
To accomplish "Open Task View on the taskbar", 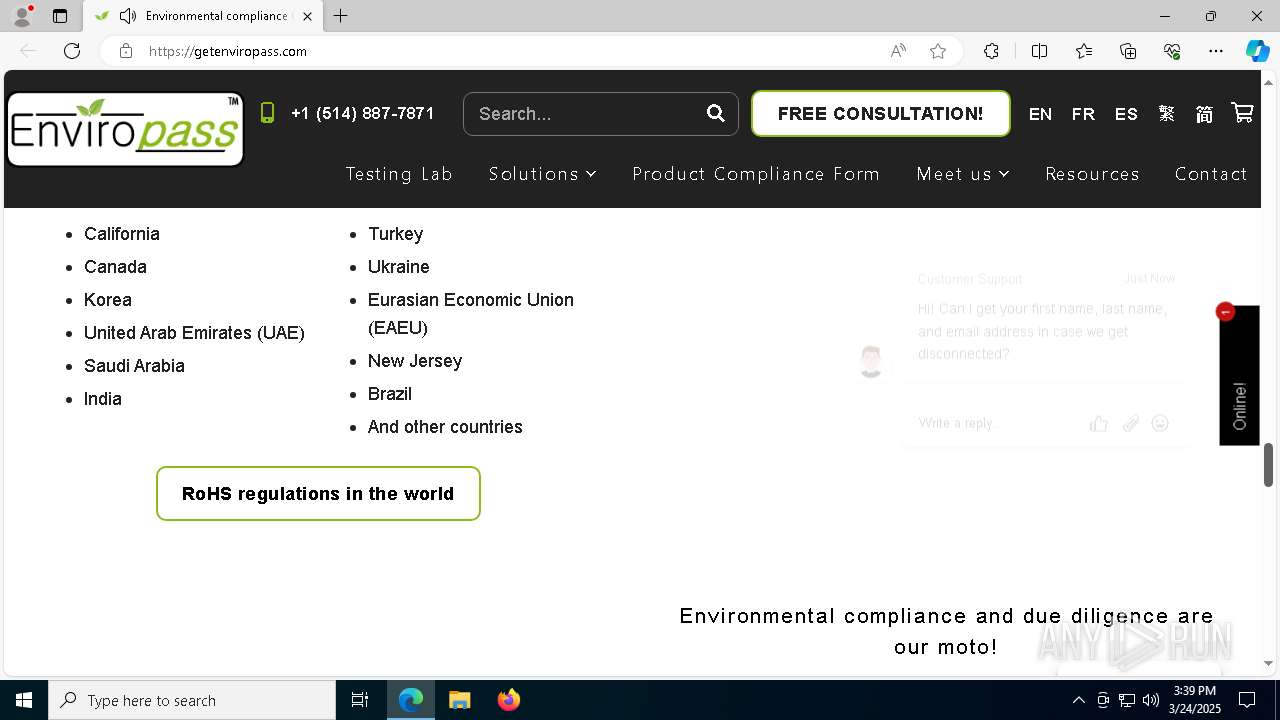I will pos(360,700).
